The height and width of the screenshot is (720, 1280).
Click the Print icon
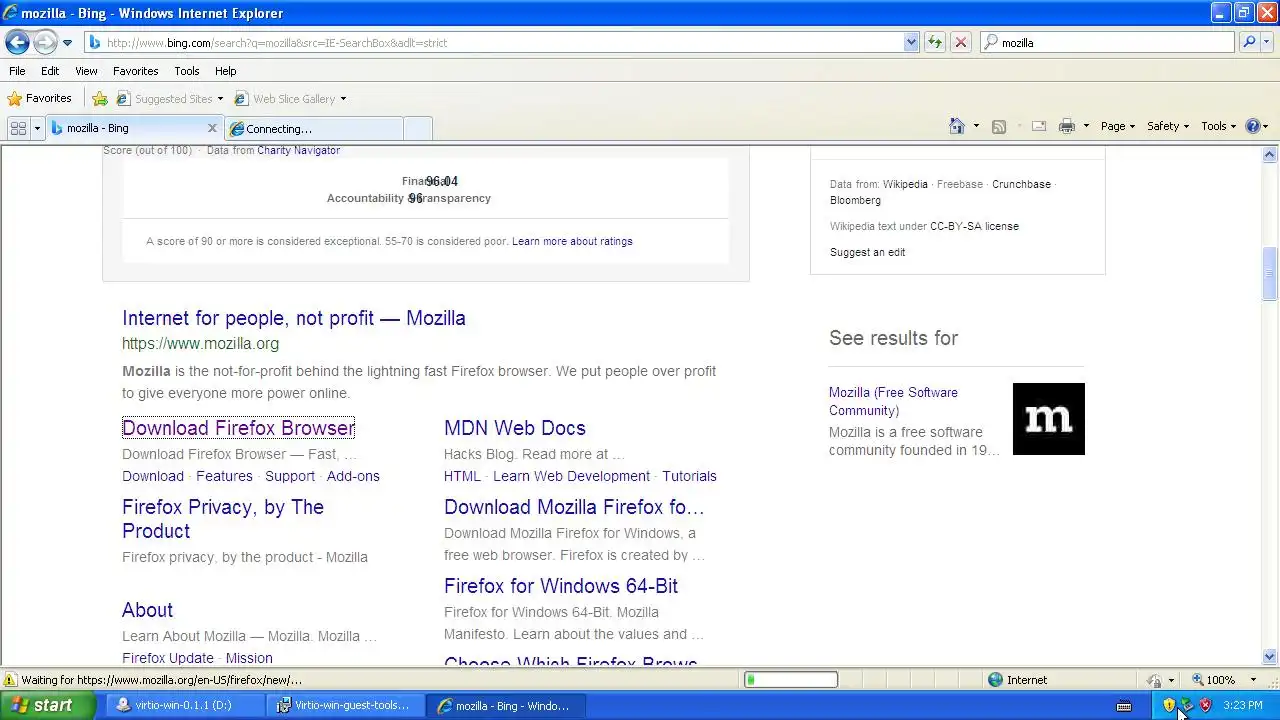tap(1067, 126)
